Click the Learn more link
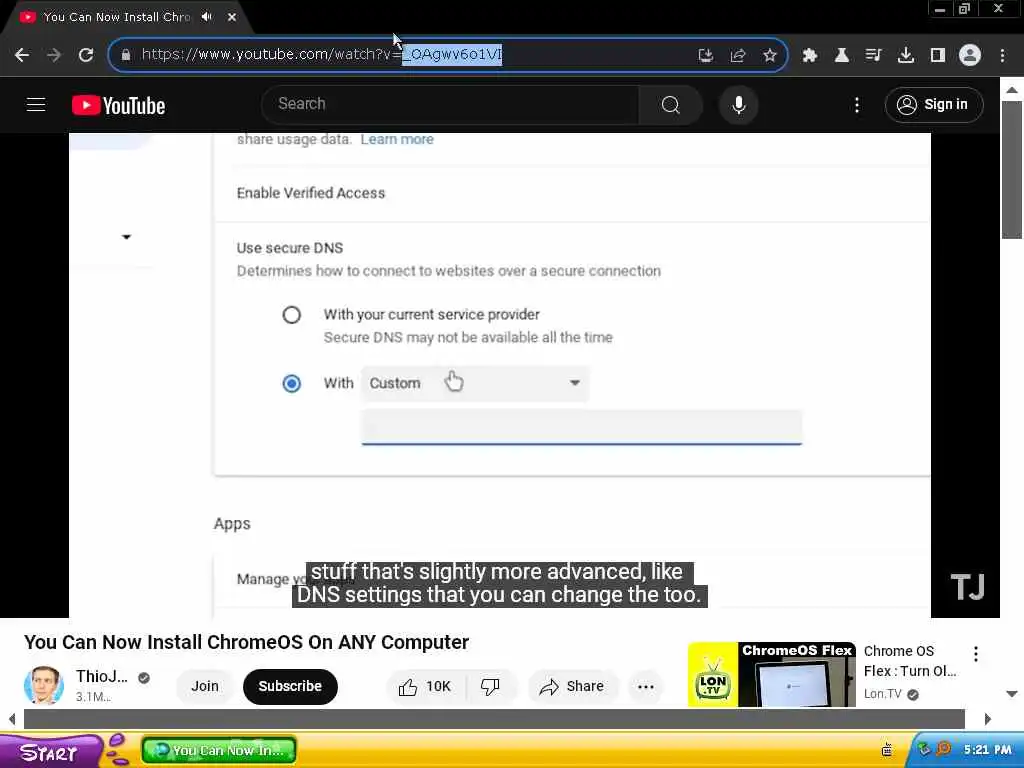Screen dimensions: 1024x768 point(397,139)
